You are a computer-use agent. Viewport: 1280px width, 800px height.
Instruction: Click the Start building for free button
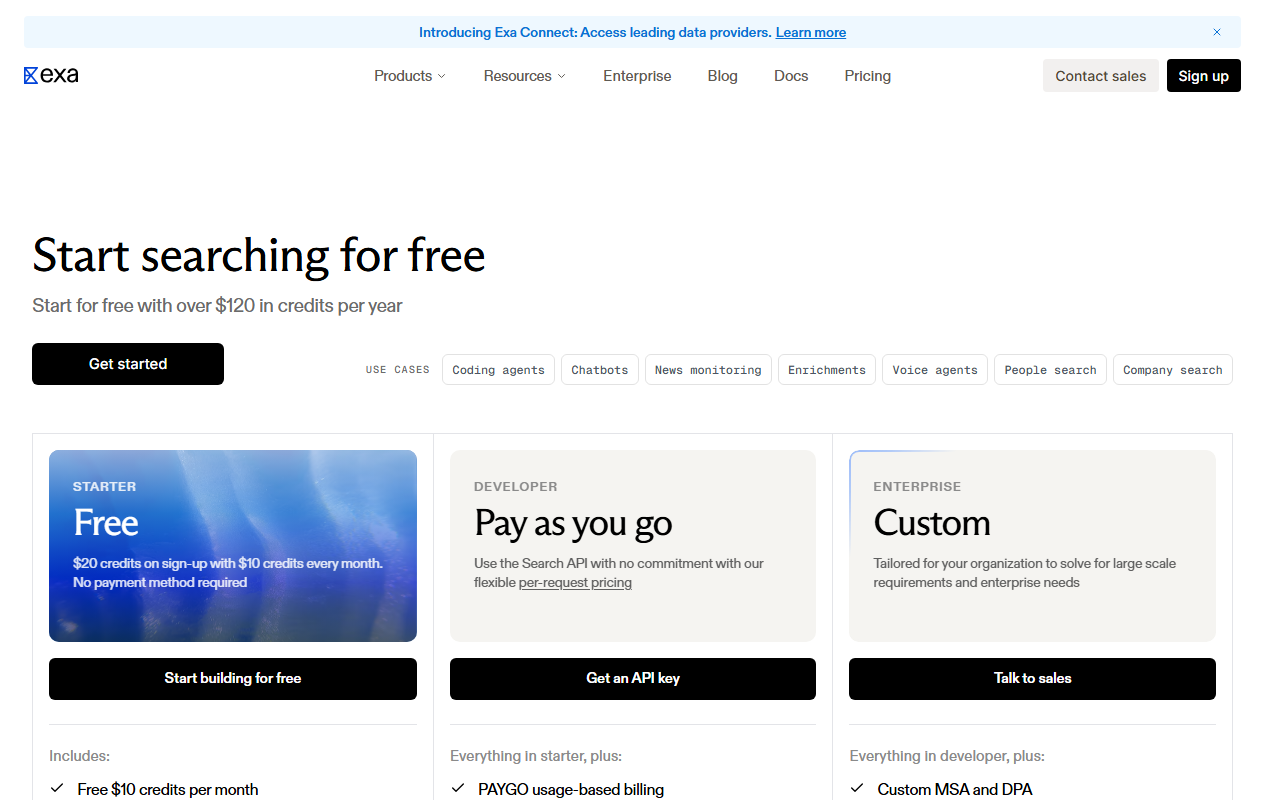233,679
